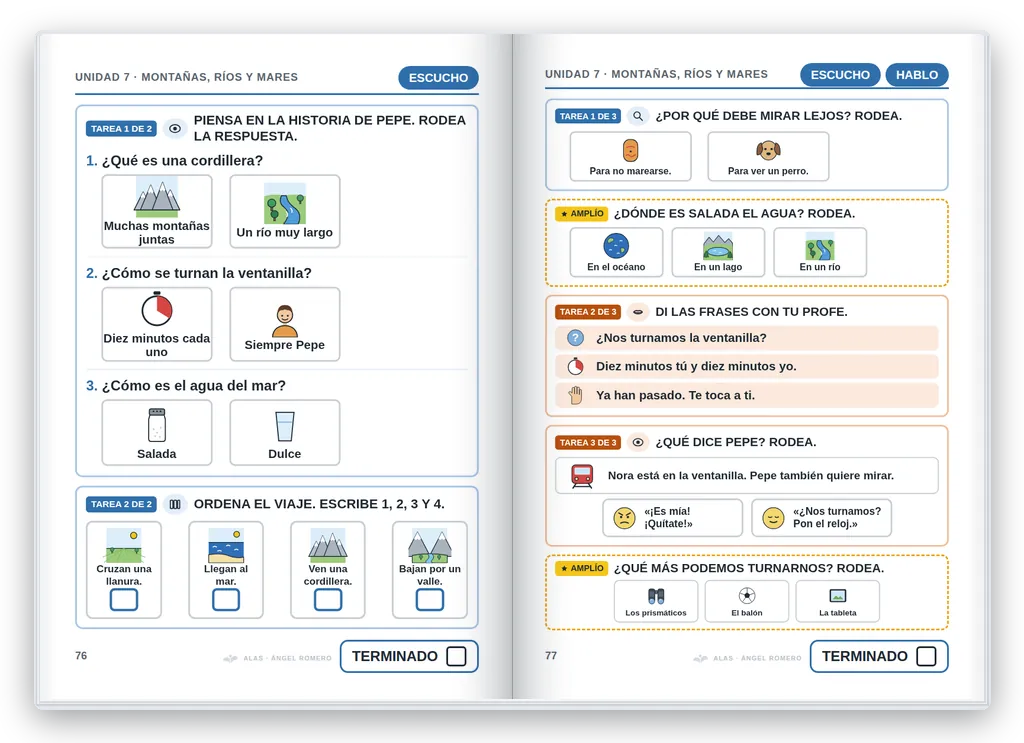Viewport: 1024px width, 743px height.
Task: Click the 'Bajan por un valle' valley picture
Action: 430,546
